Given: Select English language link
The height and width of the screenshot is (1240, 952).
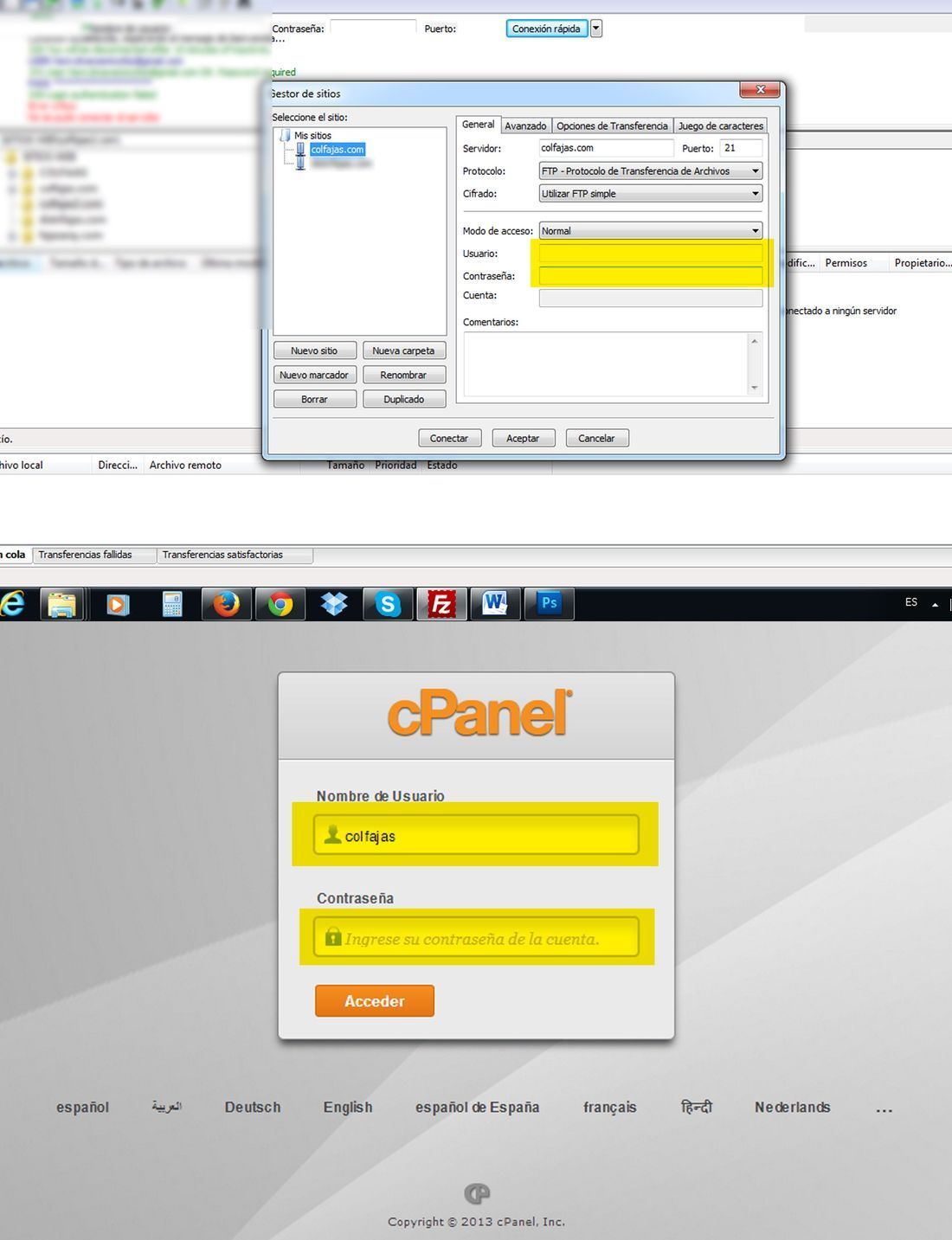Looking at the screenshot, I should point(348,1107).
